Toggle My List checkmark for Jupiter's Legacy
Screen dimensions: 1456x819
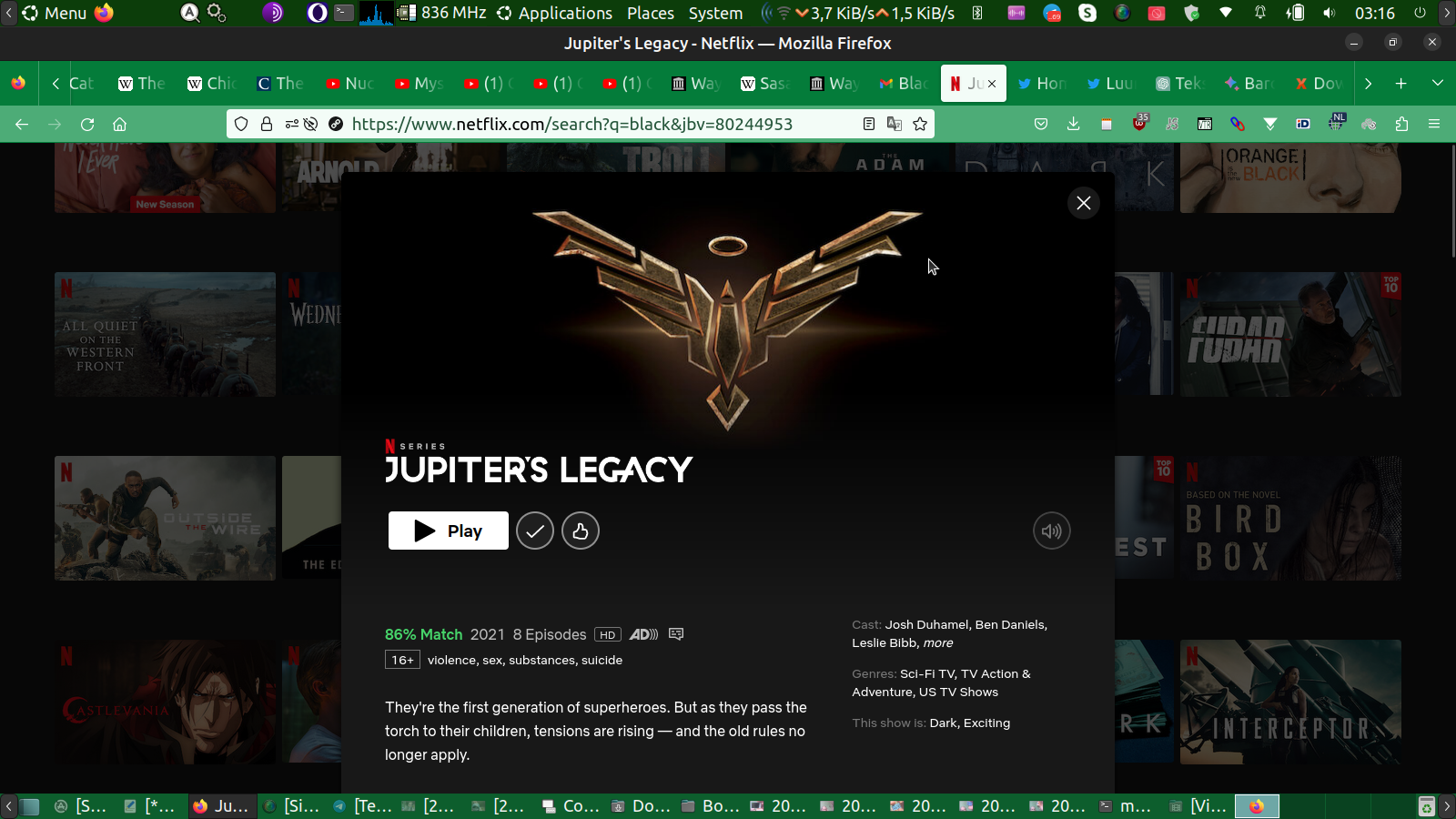535,531
